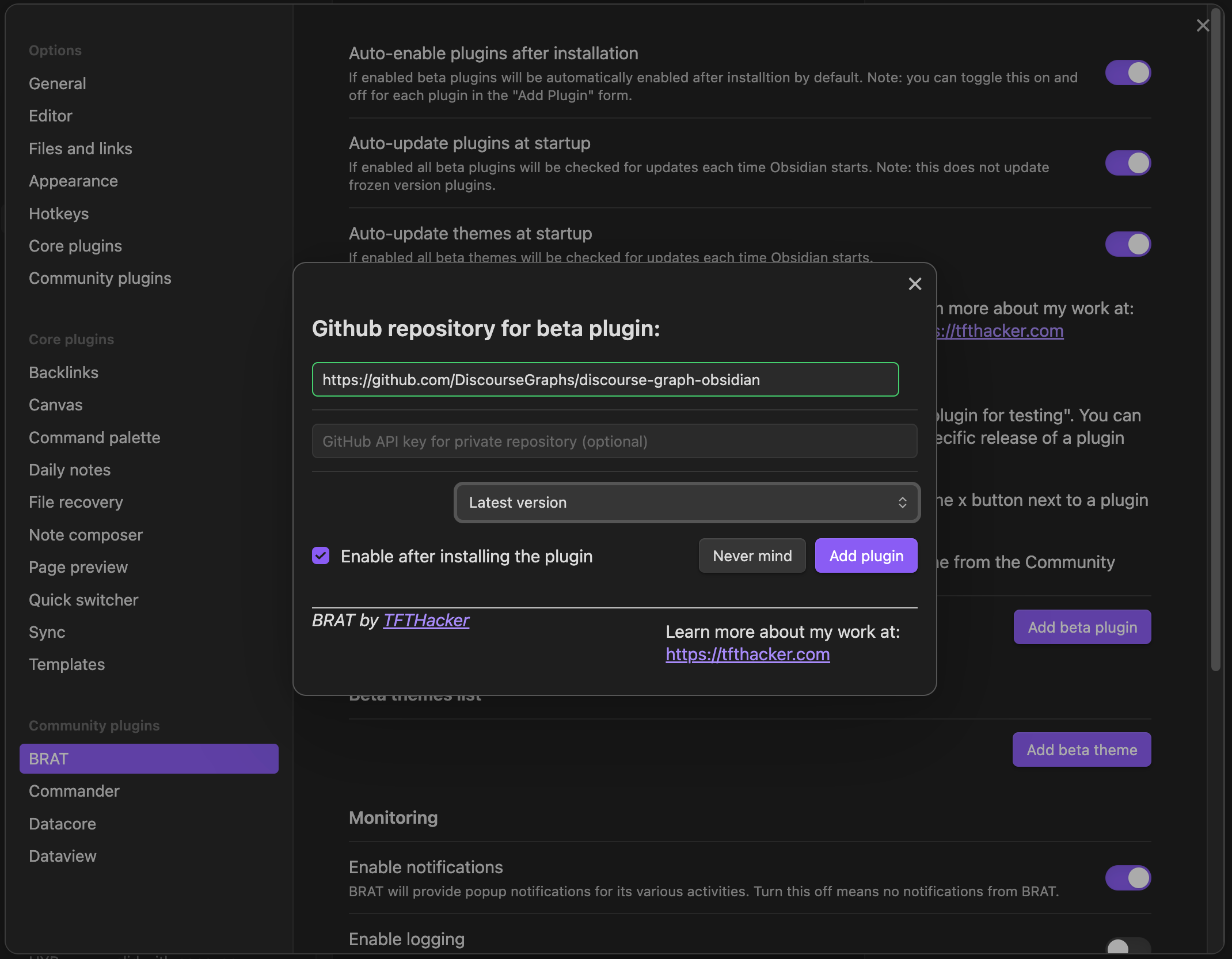Click the Github repository URL field

(x=605, y=379)
